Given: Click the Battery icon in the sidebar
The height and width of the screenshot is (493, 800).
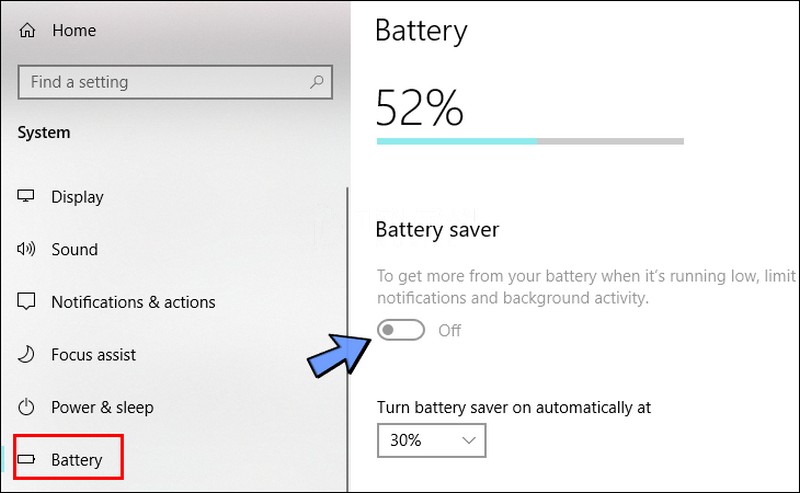Looking at the screenshot, I should [x=28, y=460].
